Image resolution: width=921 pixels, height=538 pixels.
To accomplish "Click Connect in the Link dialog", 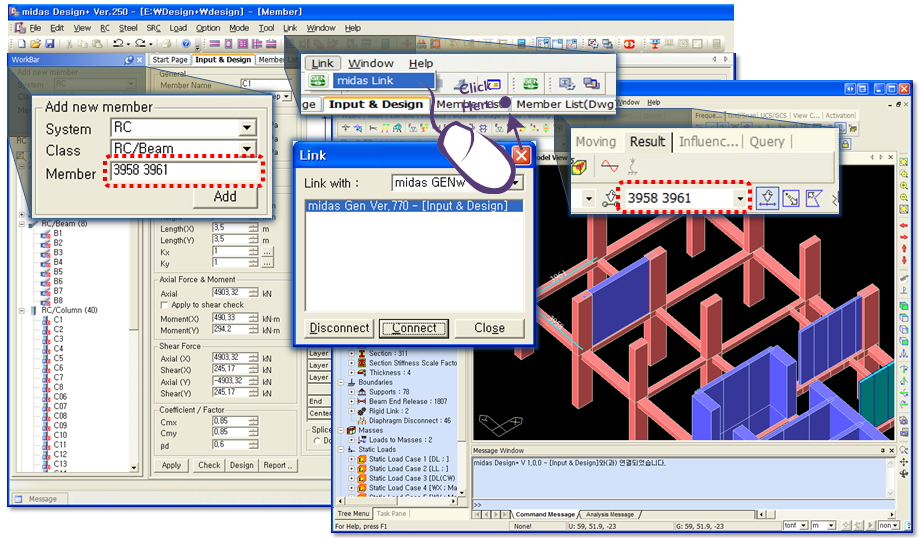I will pos(414,328).
